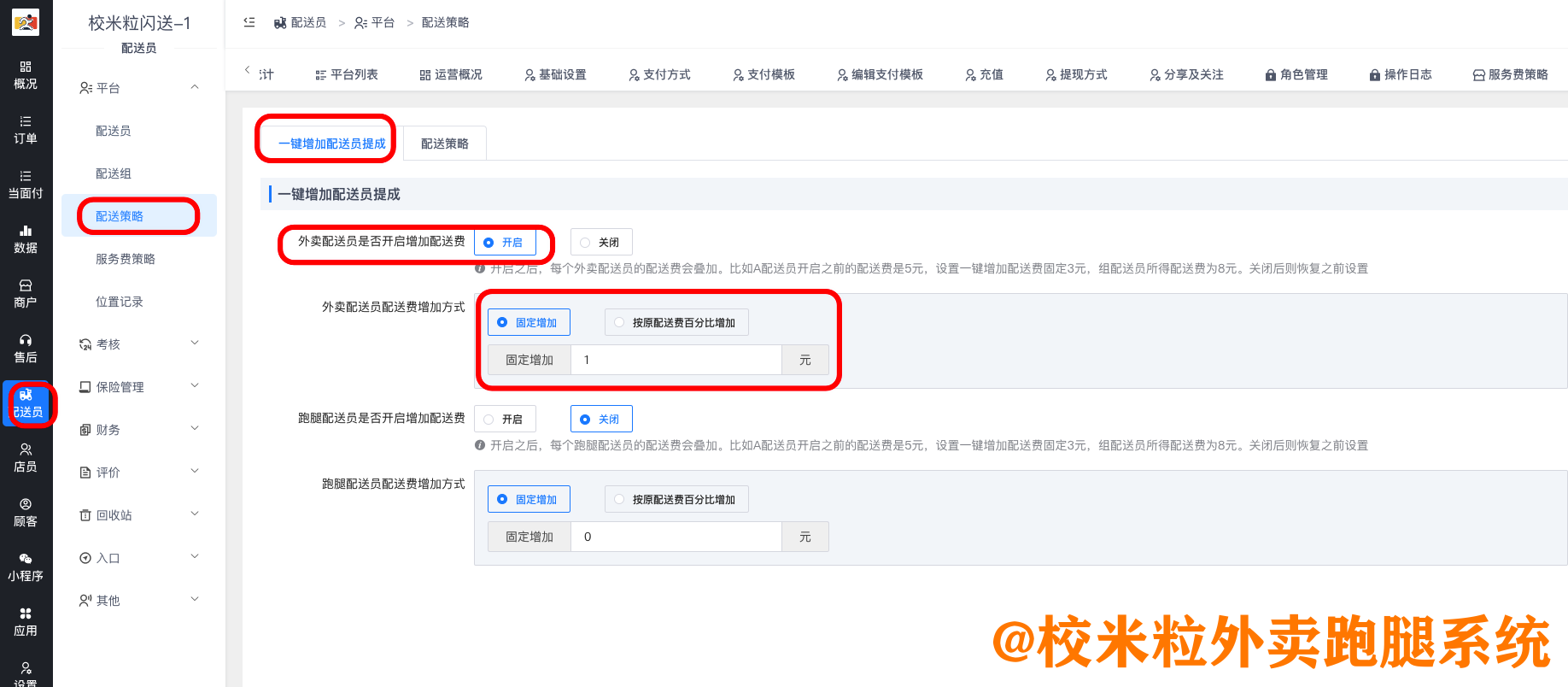Switch to 一键增加配送员提成 tab
The height and width of the screenshot is (687, 1568).
[331, 144]
